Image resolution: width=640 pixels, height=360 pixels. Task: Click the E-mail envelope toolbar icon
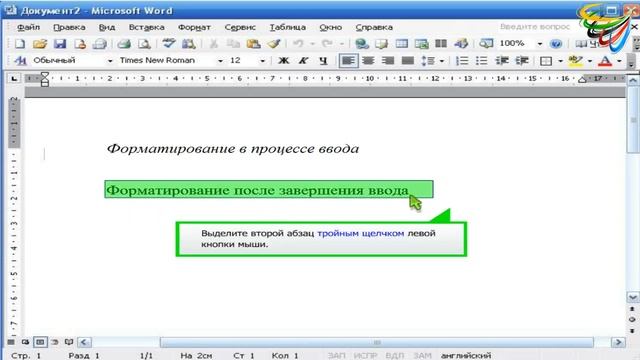100,44
